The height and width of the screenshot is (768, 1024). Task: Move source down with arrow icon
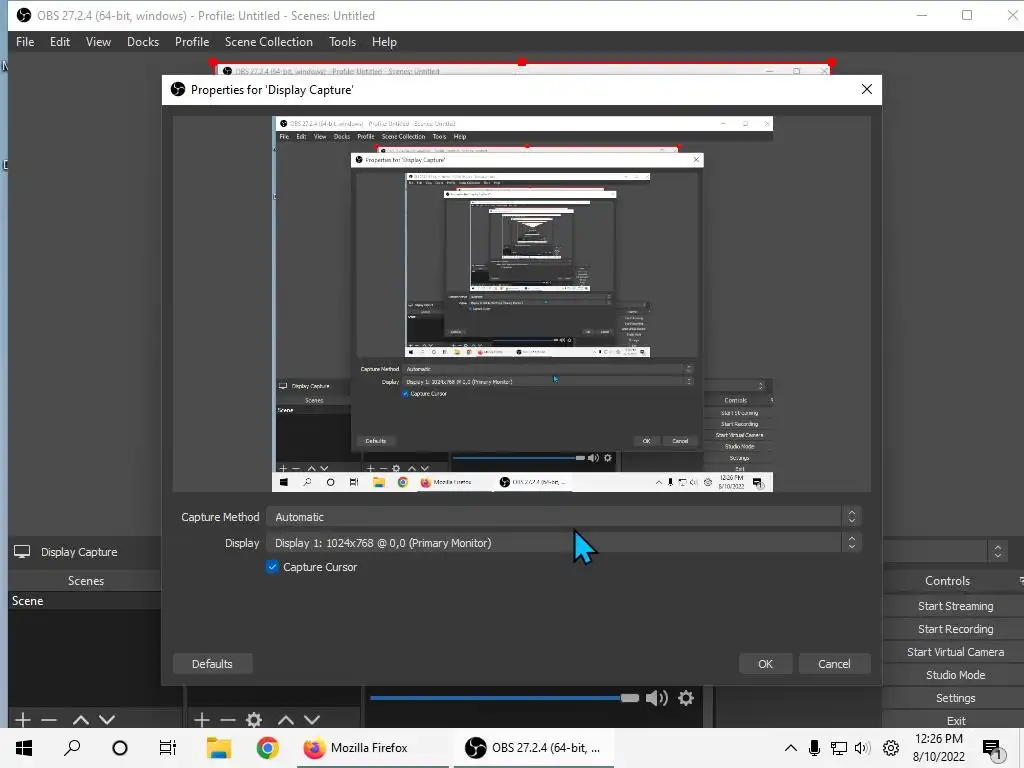[x=312, y=720]
